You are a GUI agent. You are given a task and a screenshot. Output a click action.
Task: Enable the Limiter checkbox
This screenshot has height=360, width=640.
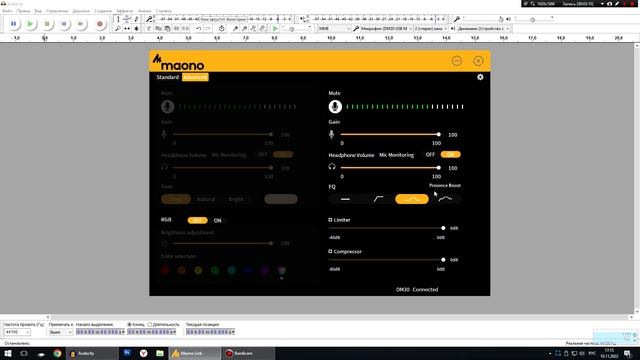[x=330, y=220]
